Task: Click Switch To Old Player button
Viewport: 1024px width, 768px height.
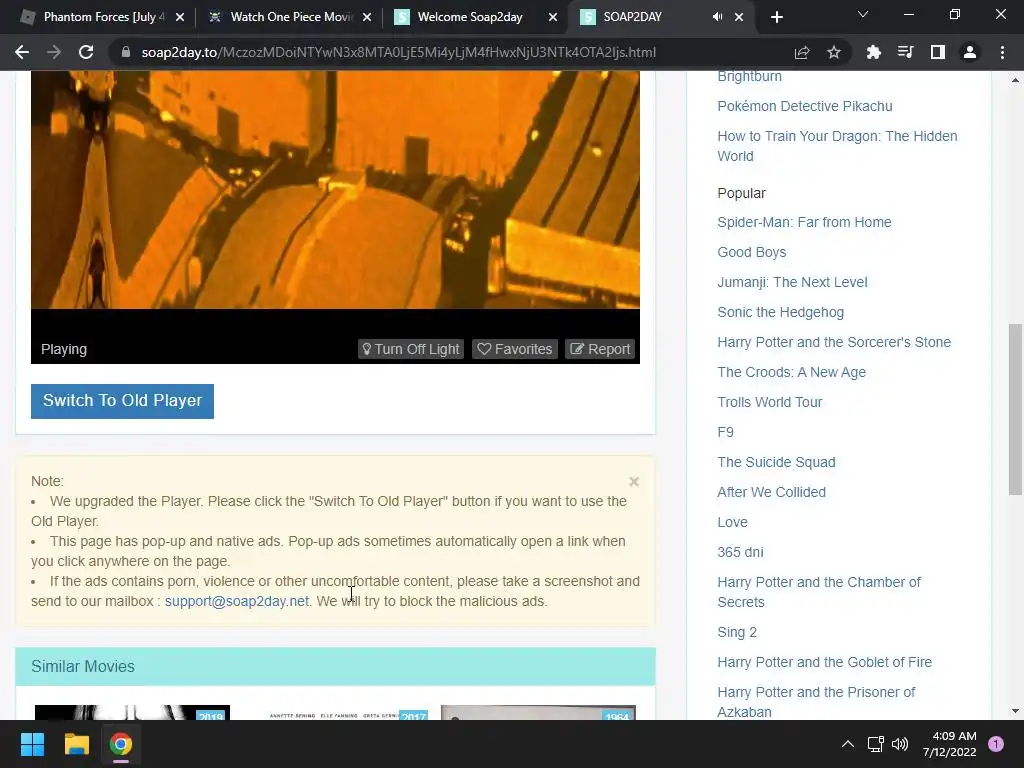Action: (122, 401)
